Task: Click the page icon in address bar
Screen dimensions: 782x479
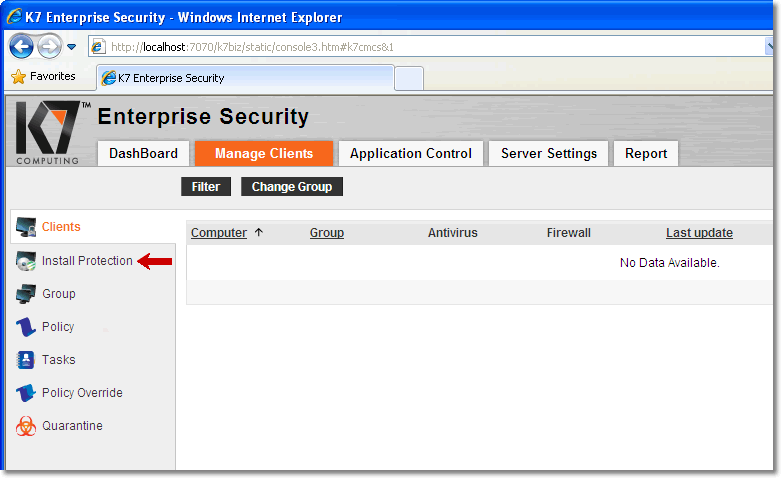Action: (x=98, y=47)
